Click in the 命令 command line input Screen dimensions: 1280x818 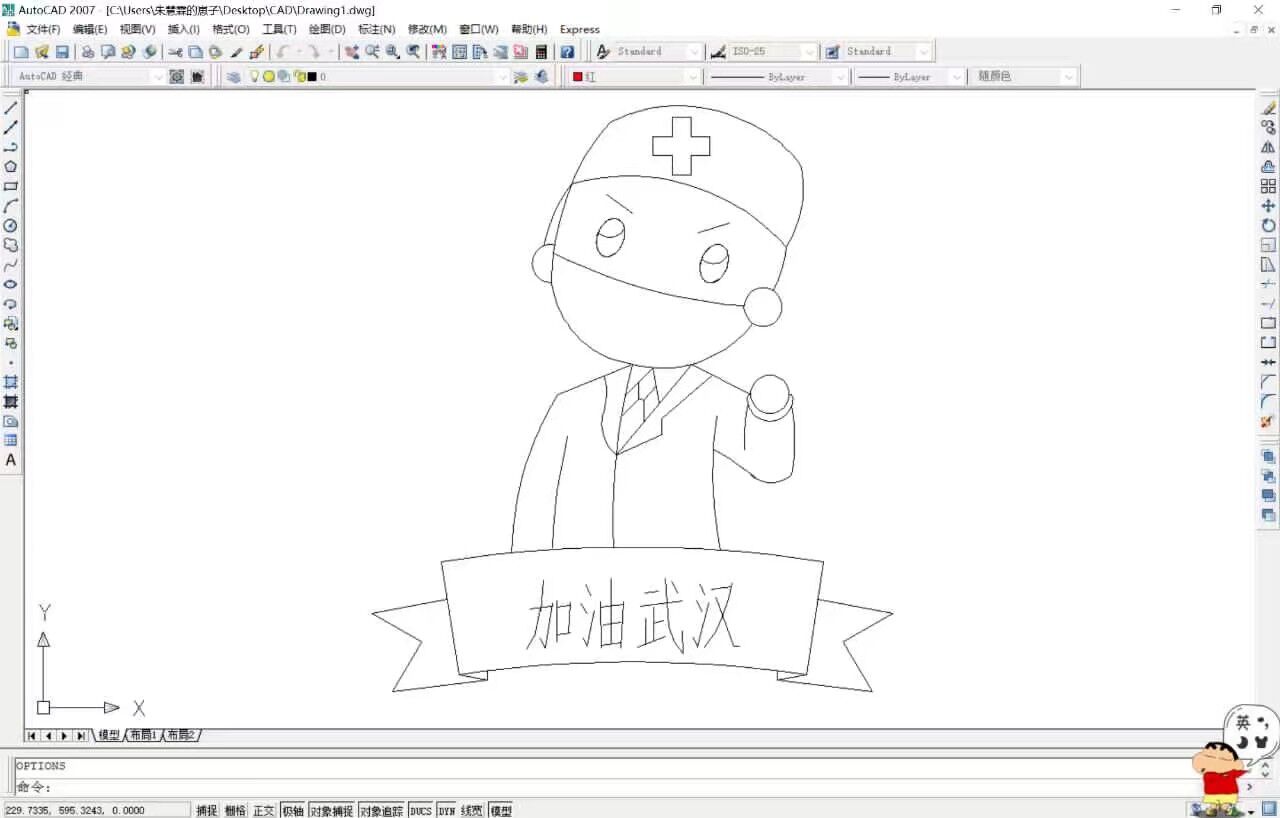click(600, 787)
